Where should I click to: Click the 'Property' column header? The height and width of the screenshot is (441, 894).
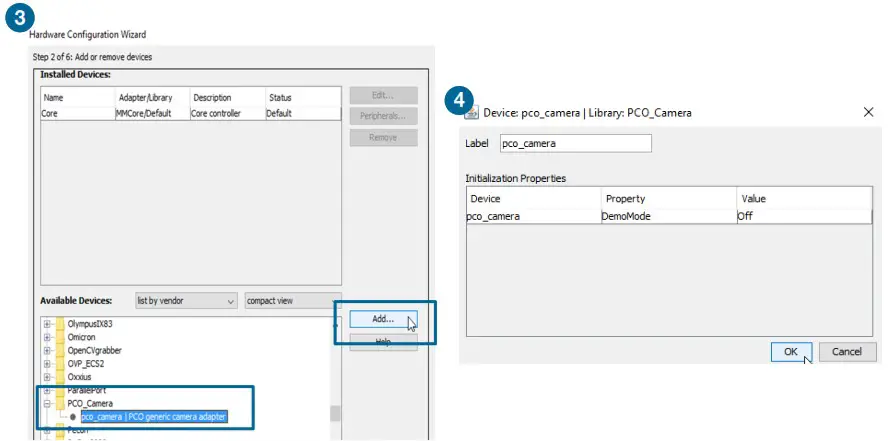tap(669, 199)
